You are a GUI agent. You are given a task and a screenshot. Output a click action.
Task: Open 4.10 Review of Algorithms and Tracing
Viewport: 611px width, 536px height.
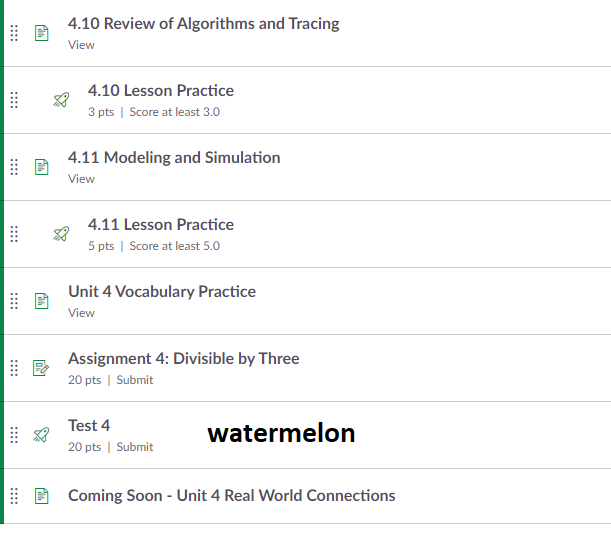203,24
